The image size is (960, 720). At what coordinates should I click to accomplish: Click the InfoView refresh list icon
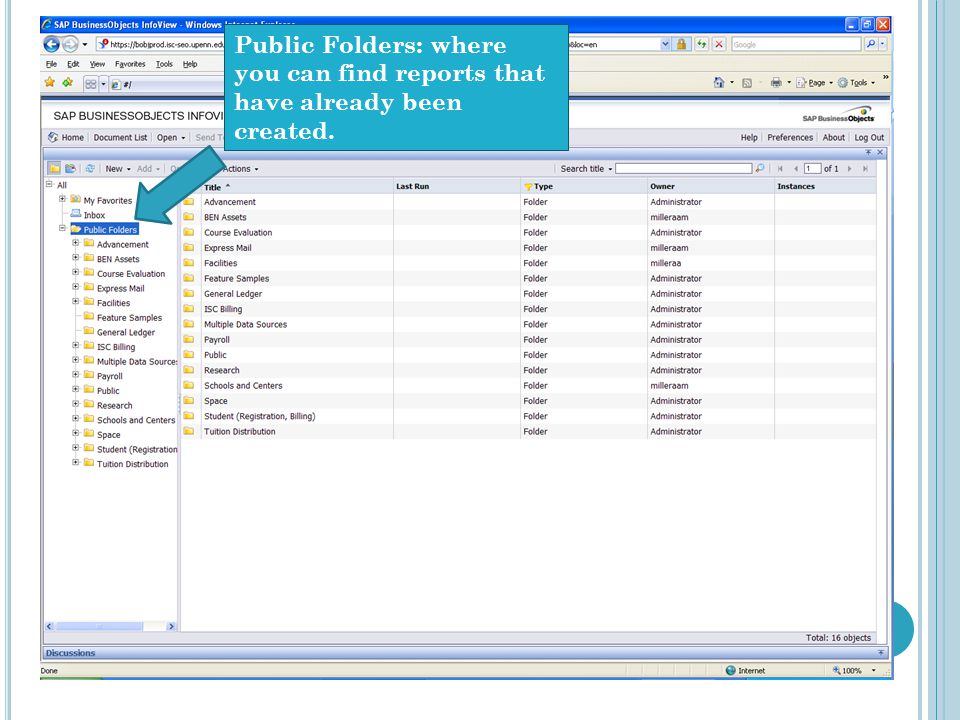click(x=91, y=168)
